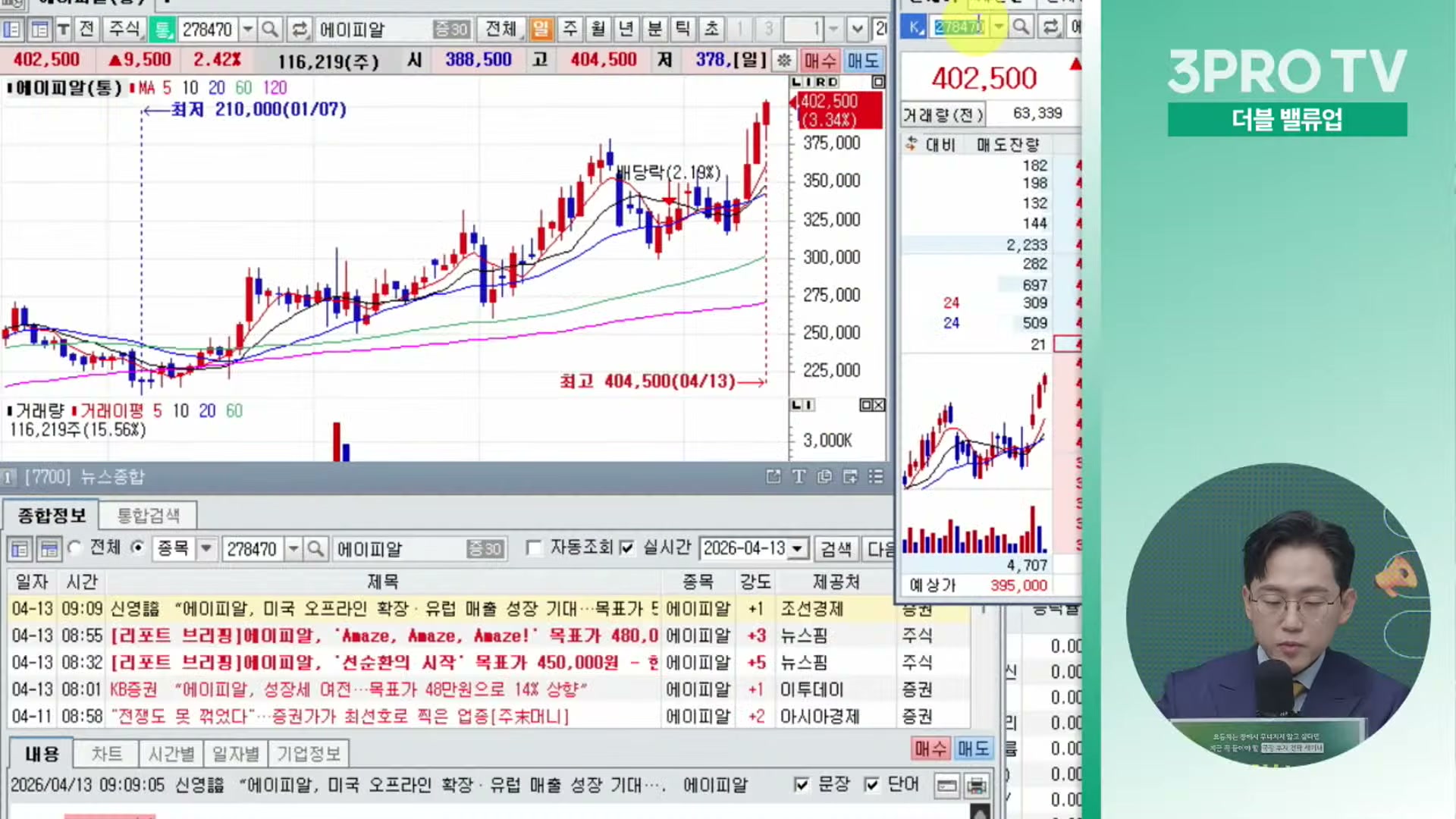Toggle the 실시간 checkbox
1456x819 pixels.
point(626,548)
